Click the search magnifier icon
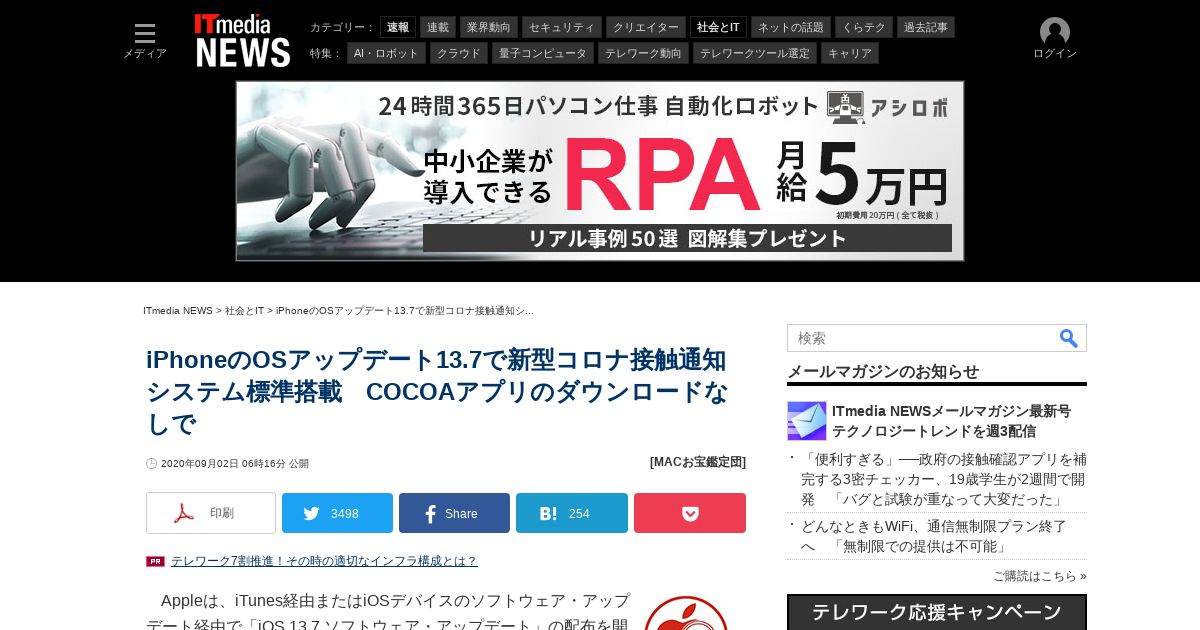Viewport: 1200px width, 630px height. [x=1069, y=338]
